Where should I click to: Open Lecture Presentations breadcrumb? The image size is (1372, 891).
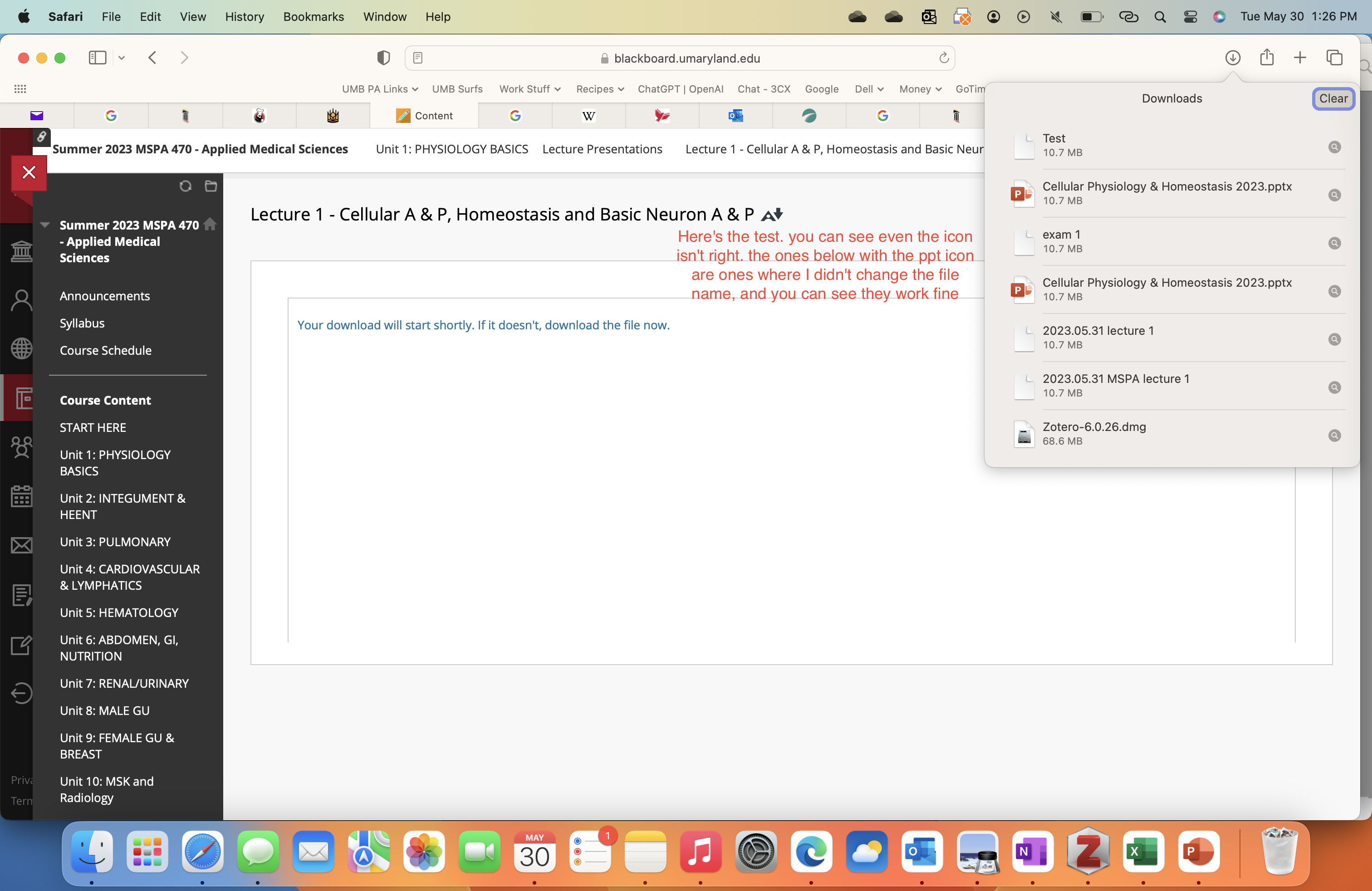(x=602, y=149)
